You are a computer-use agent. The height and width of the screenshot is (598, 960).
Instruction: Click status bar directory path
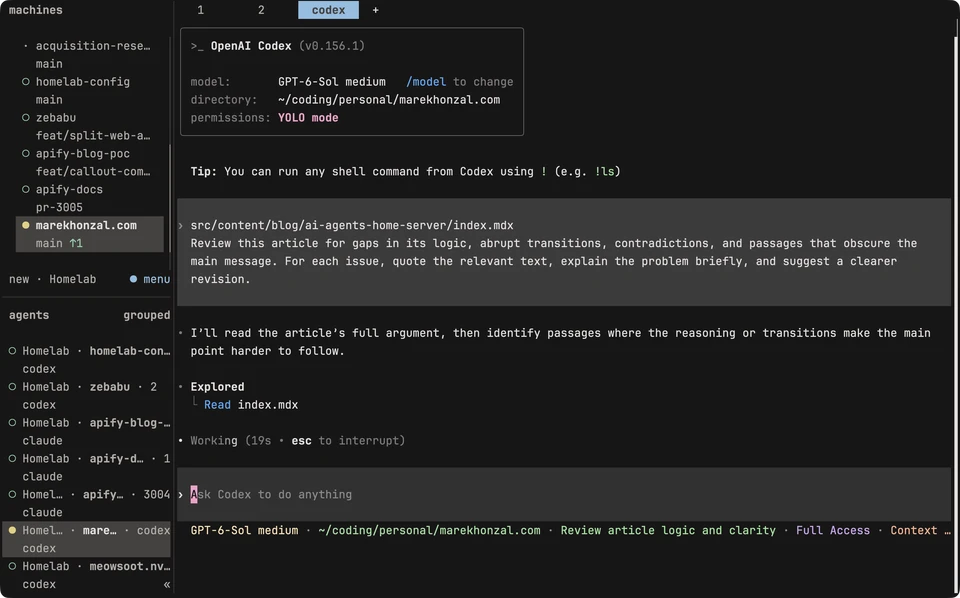(429, 531)
